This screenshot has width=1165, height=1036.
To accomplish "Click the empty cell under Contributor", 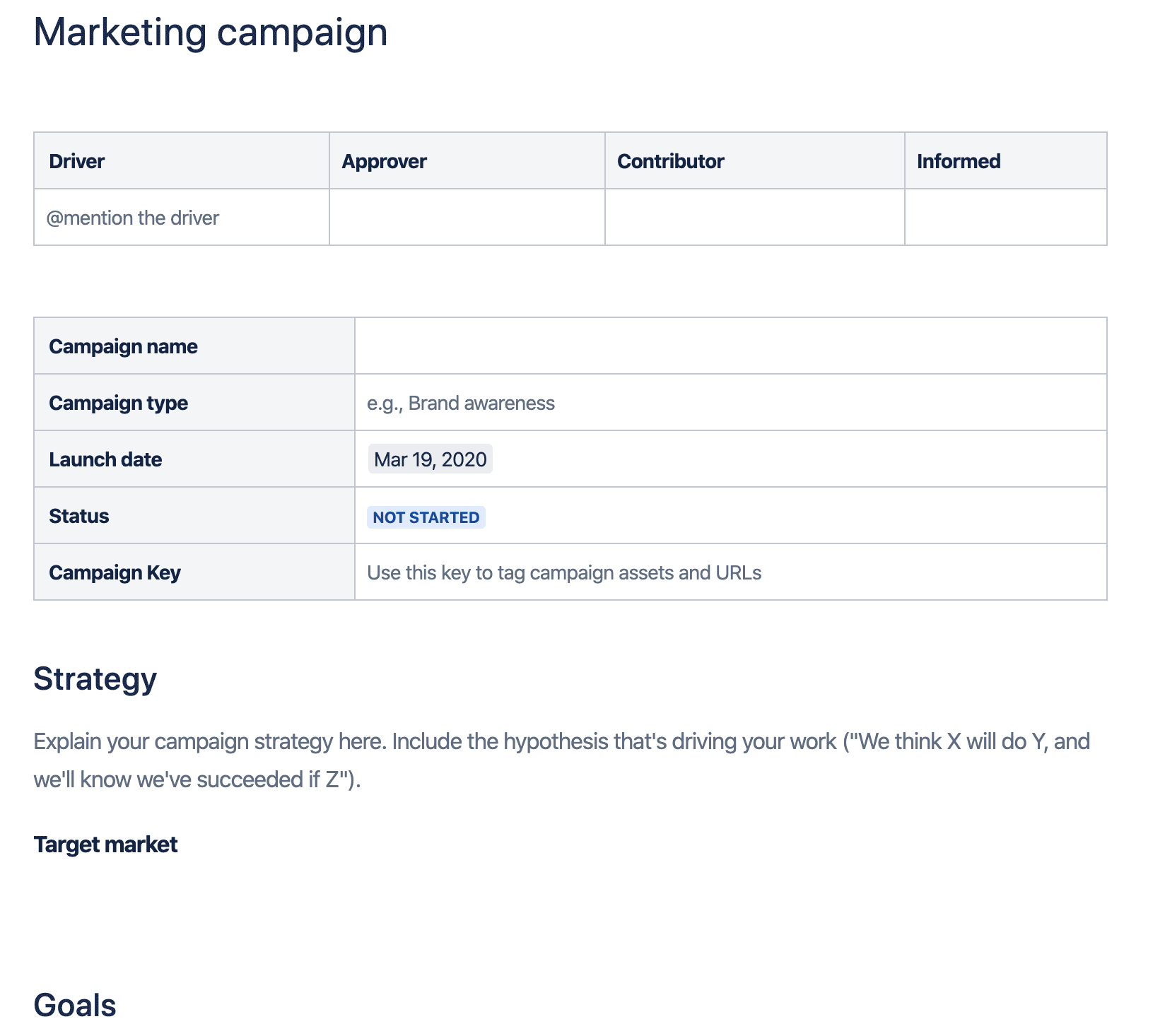I will (x=755, y=218).
